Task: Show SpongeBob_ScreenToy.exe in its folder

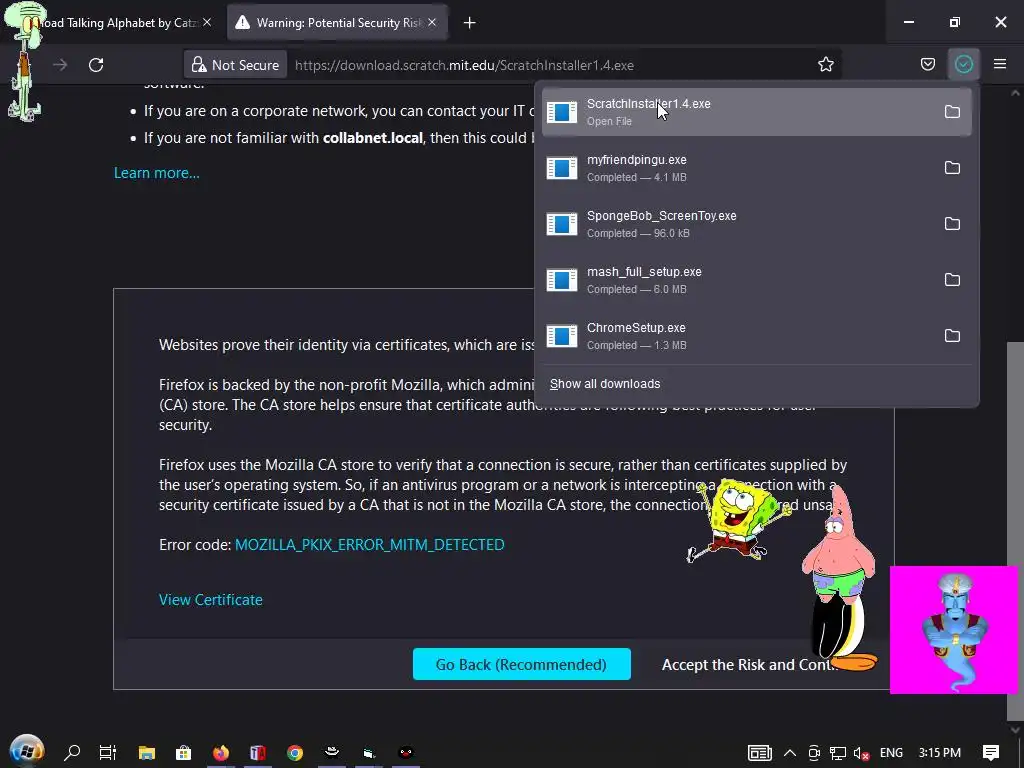Action: [x=952, y=224]
